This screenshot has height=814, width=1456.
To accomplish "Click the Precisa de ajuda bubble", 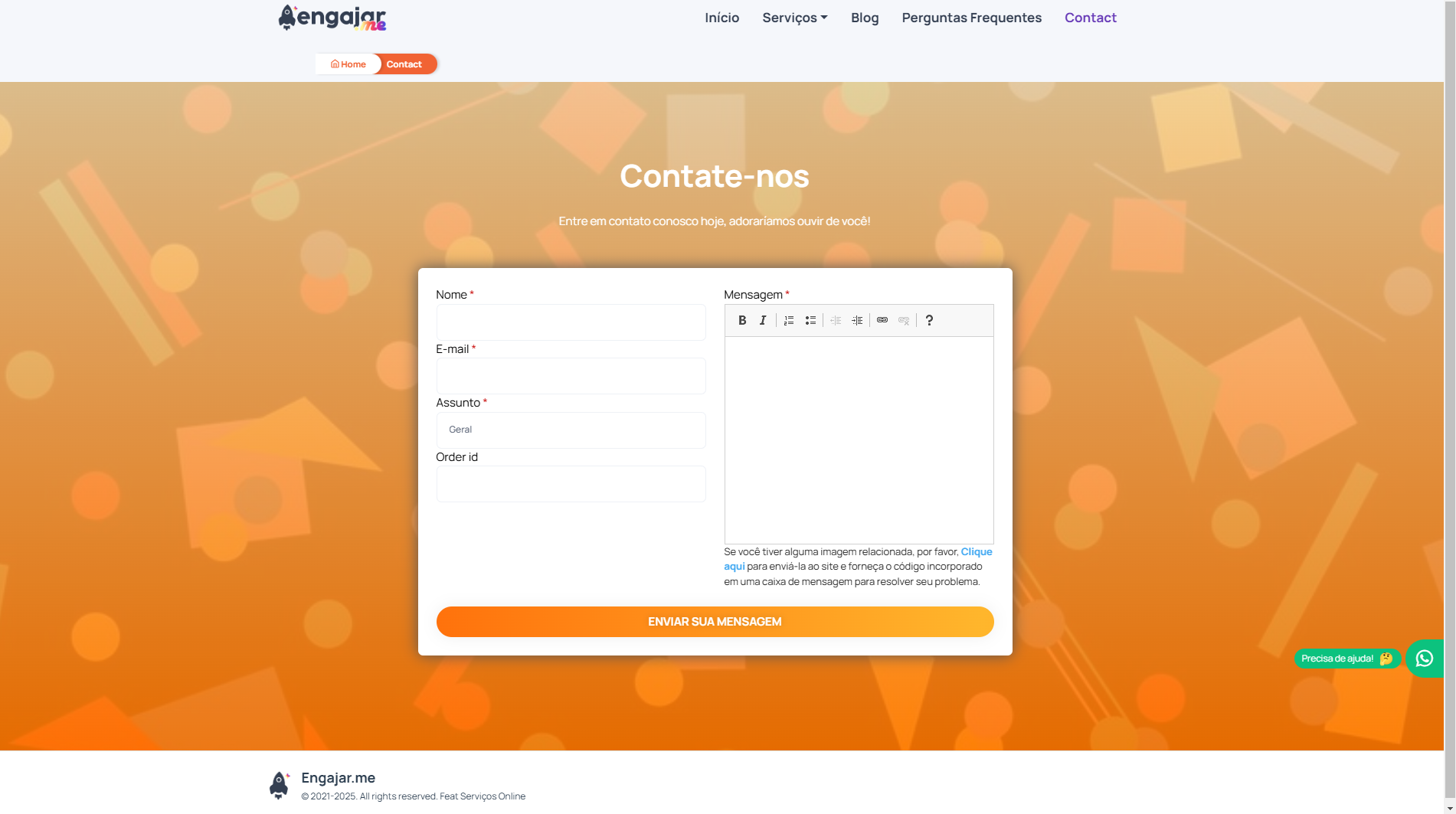I will (x=1346, y=659).
